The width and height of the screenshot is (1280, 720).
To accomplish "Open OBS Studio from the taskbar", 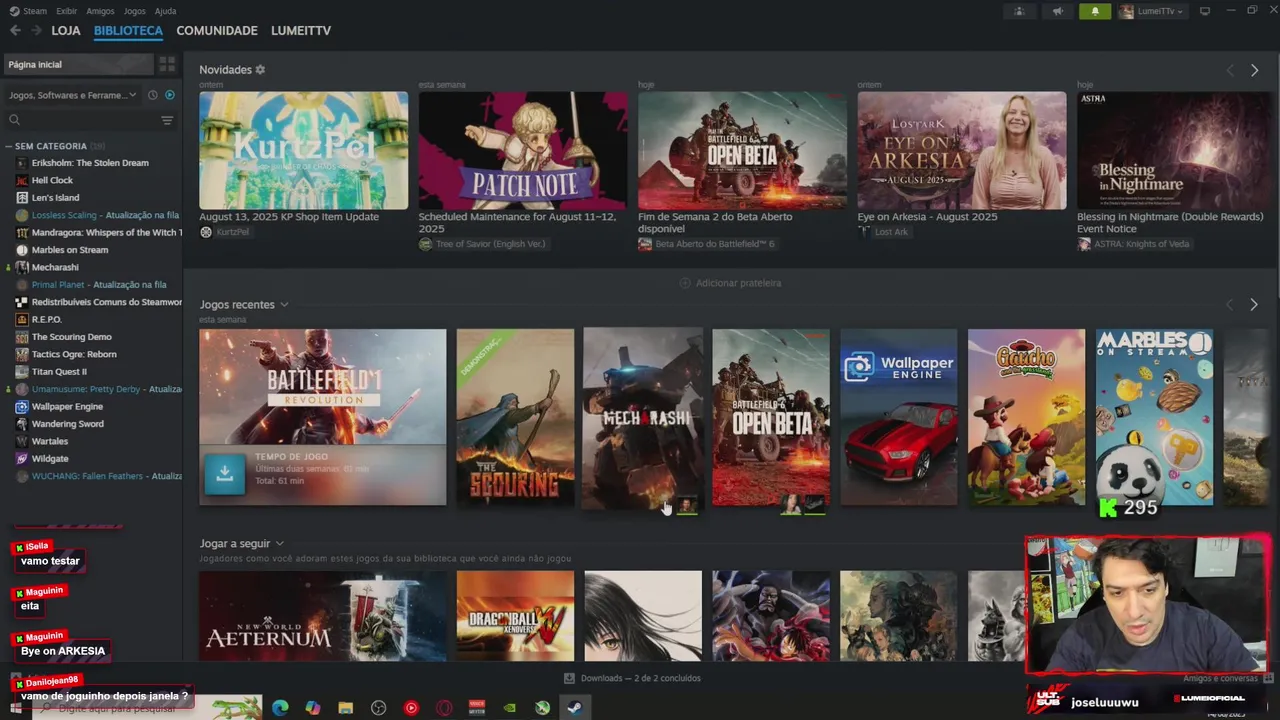I will [379, 708].
